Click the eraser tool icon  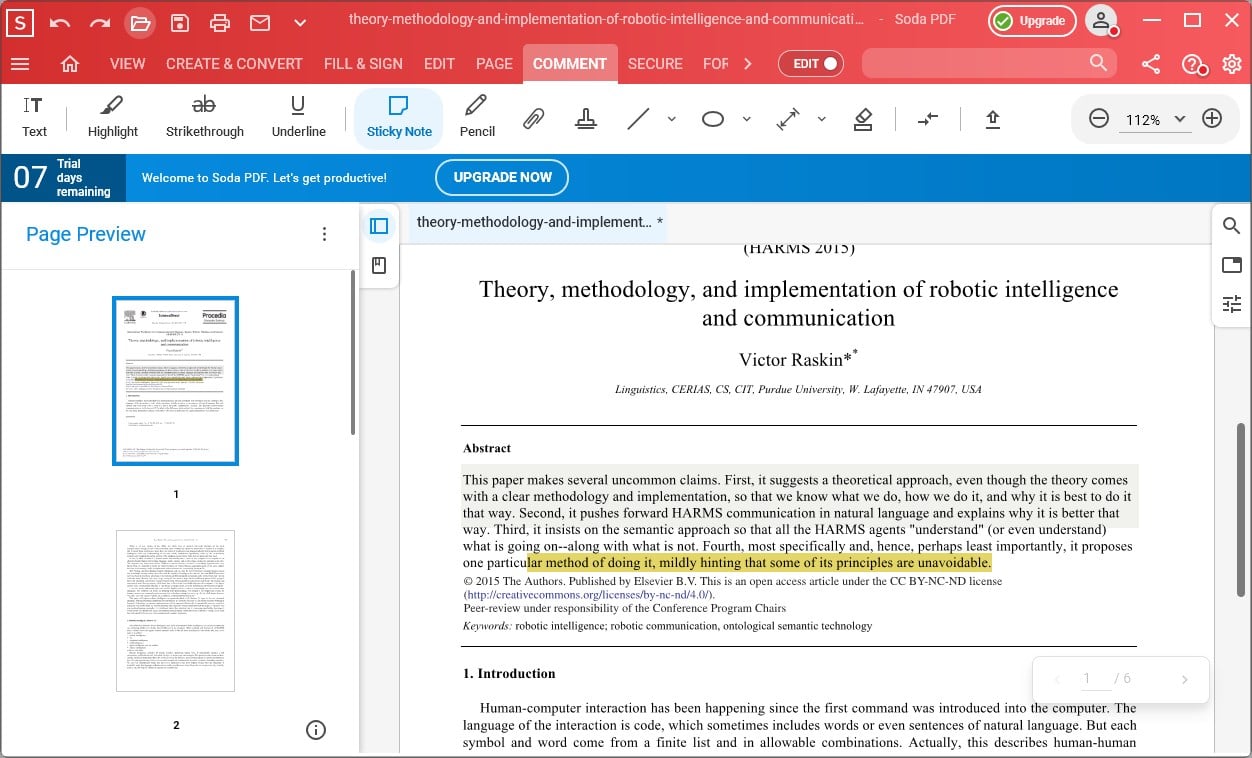(864, 119)
